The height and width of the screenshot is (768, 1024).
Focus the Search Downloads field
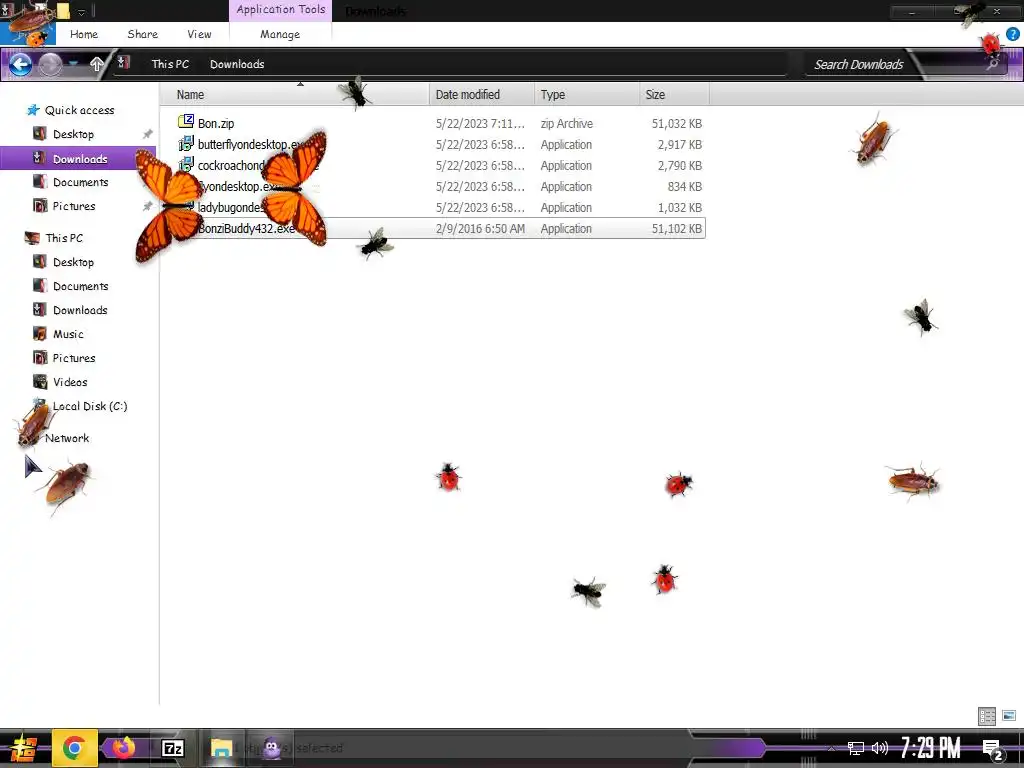[x=859, y=64]
